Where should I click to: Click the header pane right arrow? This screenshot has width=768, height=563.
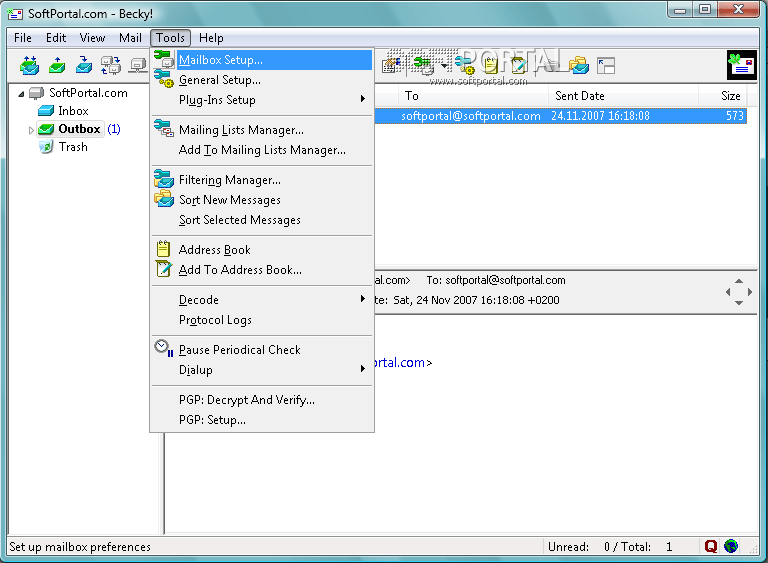tap(750, 292)
